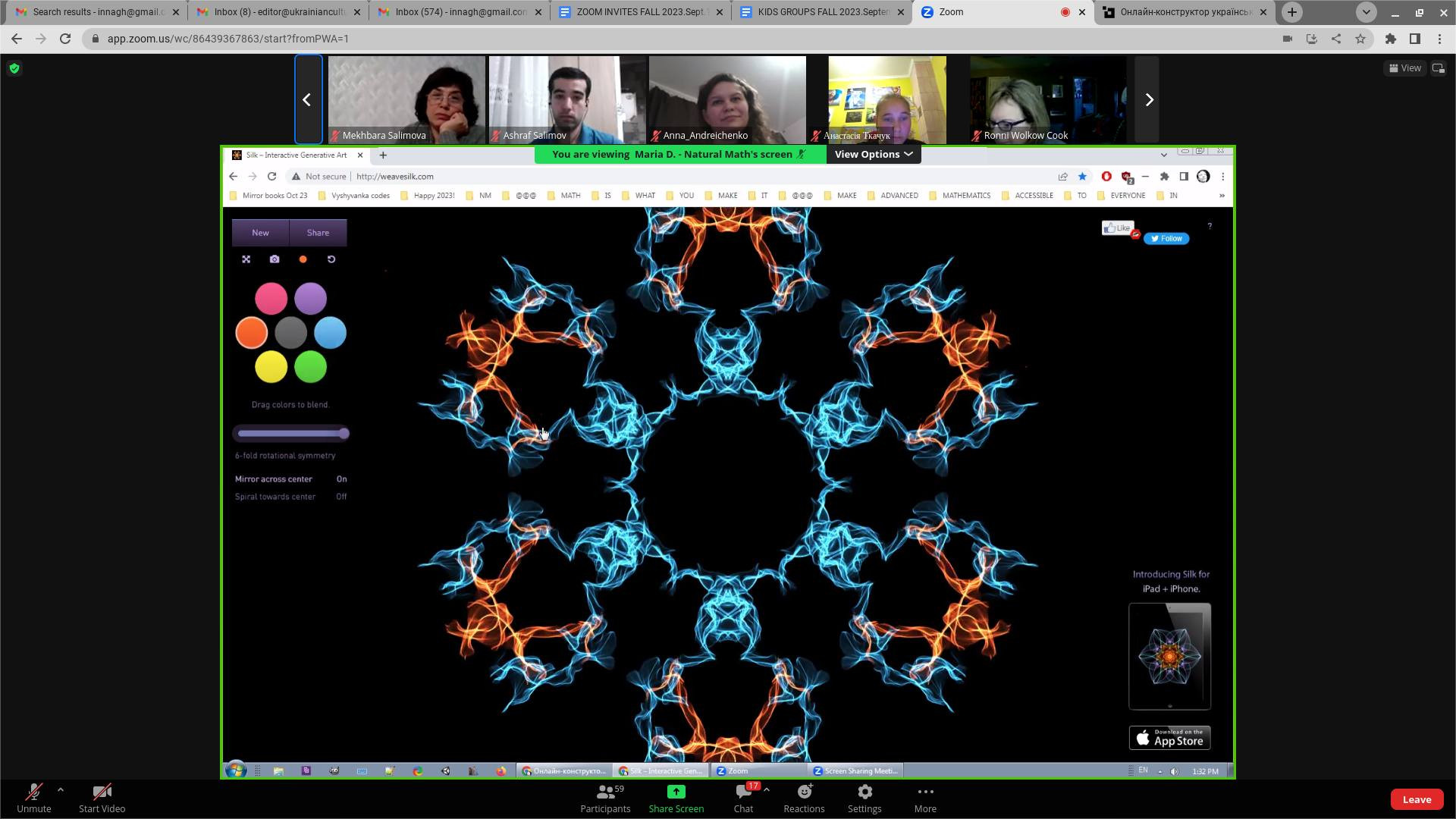Bookmark this page with star icon
Screen dimensions: 1456x819
click(x=1360, y=39)
